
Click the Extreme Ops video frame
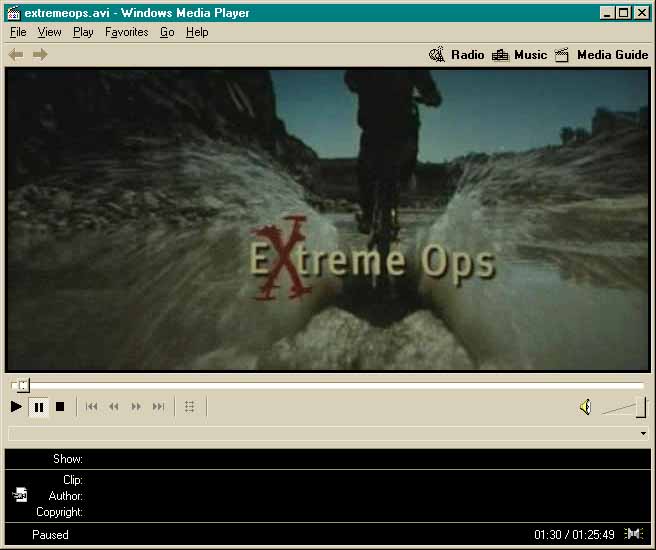pyautogui.click(x=328, y=220)
